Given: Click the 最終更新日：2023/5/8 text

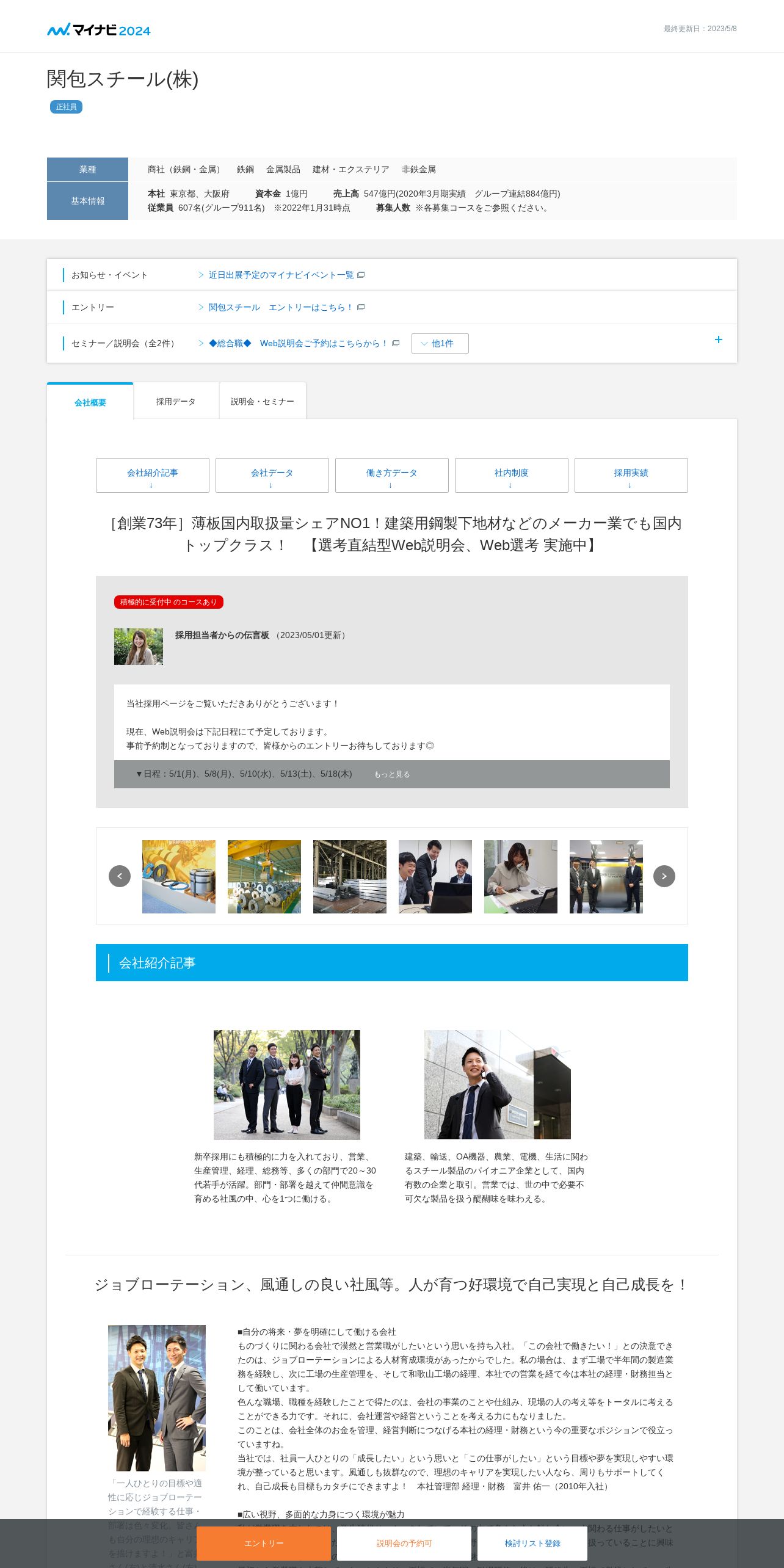Looking at the screenshot, I should (700, 29).
